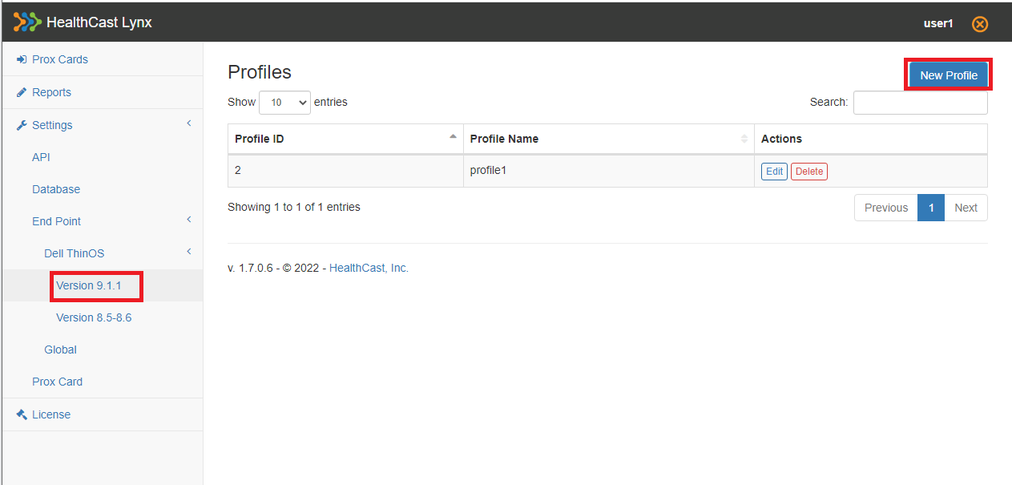
Task: Click the HealthCast Lynx title text
Action: pos(99,24)
